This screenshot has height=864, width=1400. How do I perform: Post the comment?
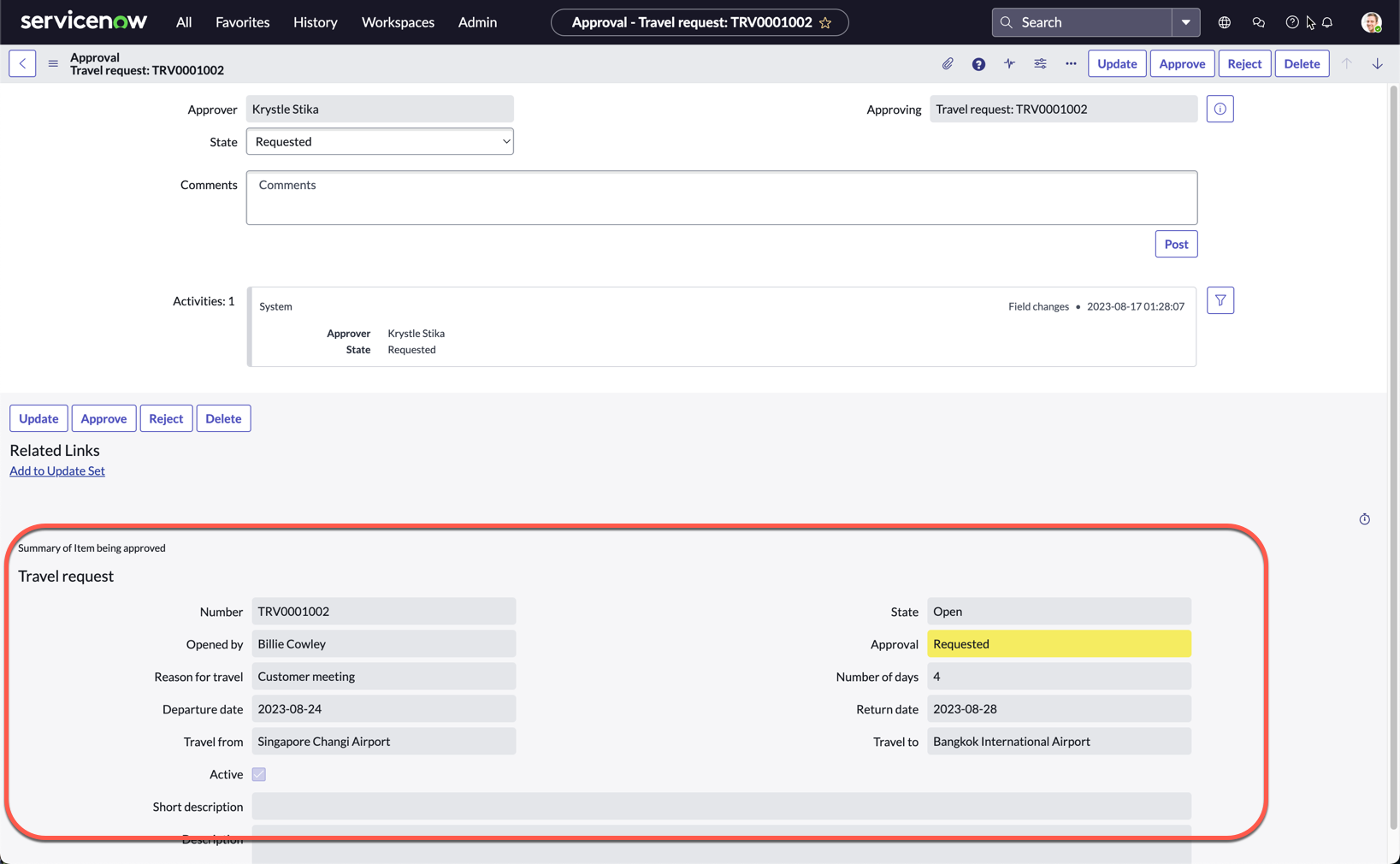tap(1176, 244)
